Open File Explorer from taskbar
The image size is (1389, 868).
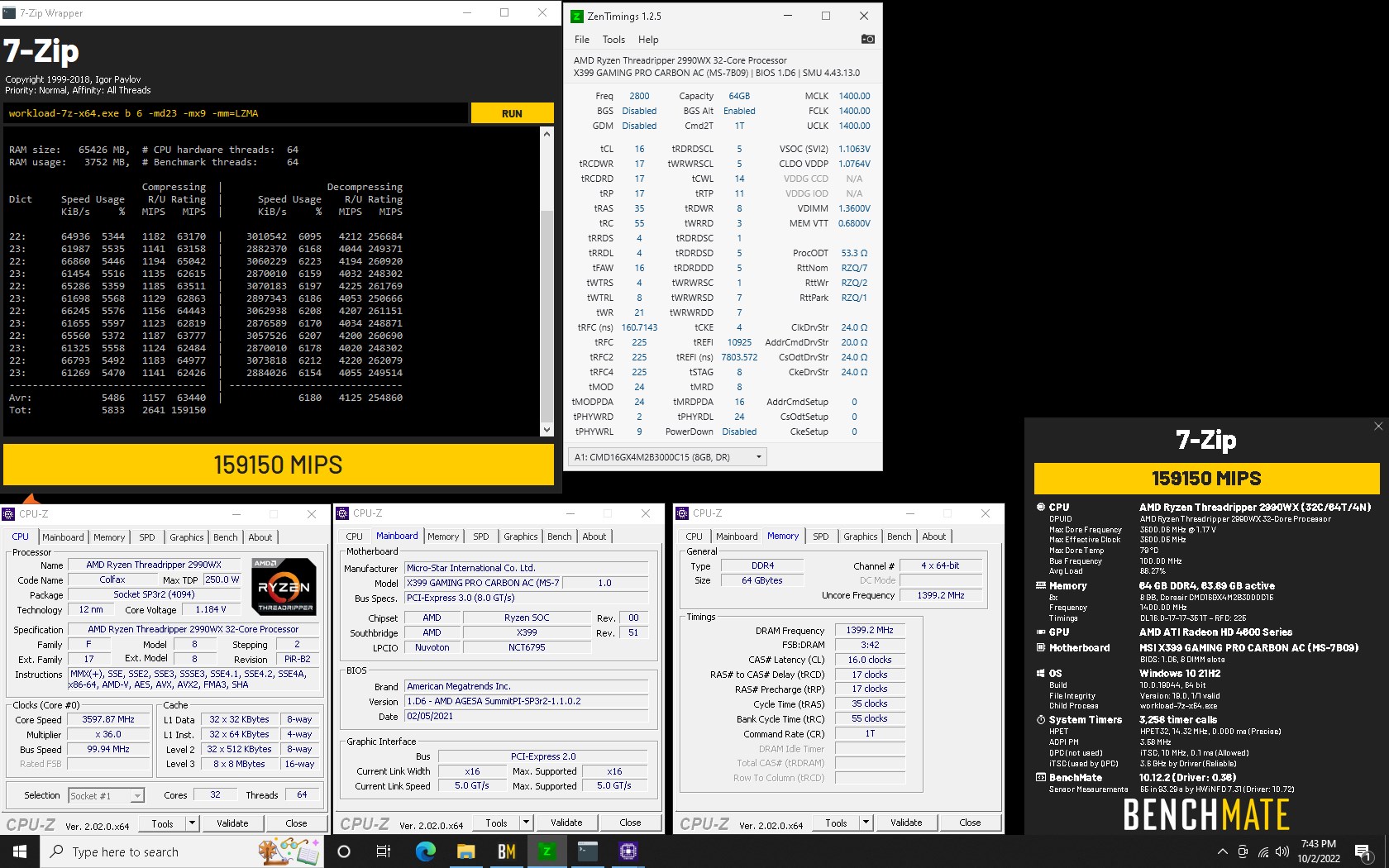coord(465,851)
